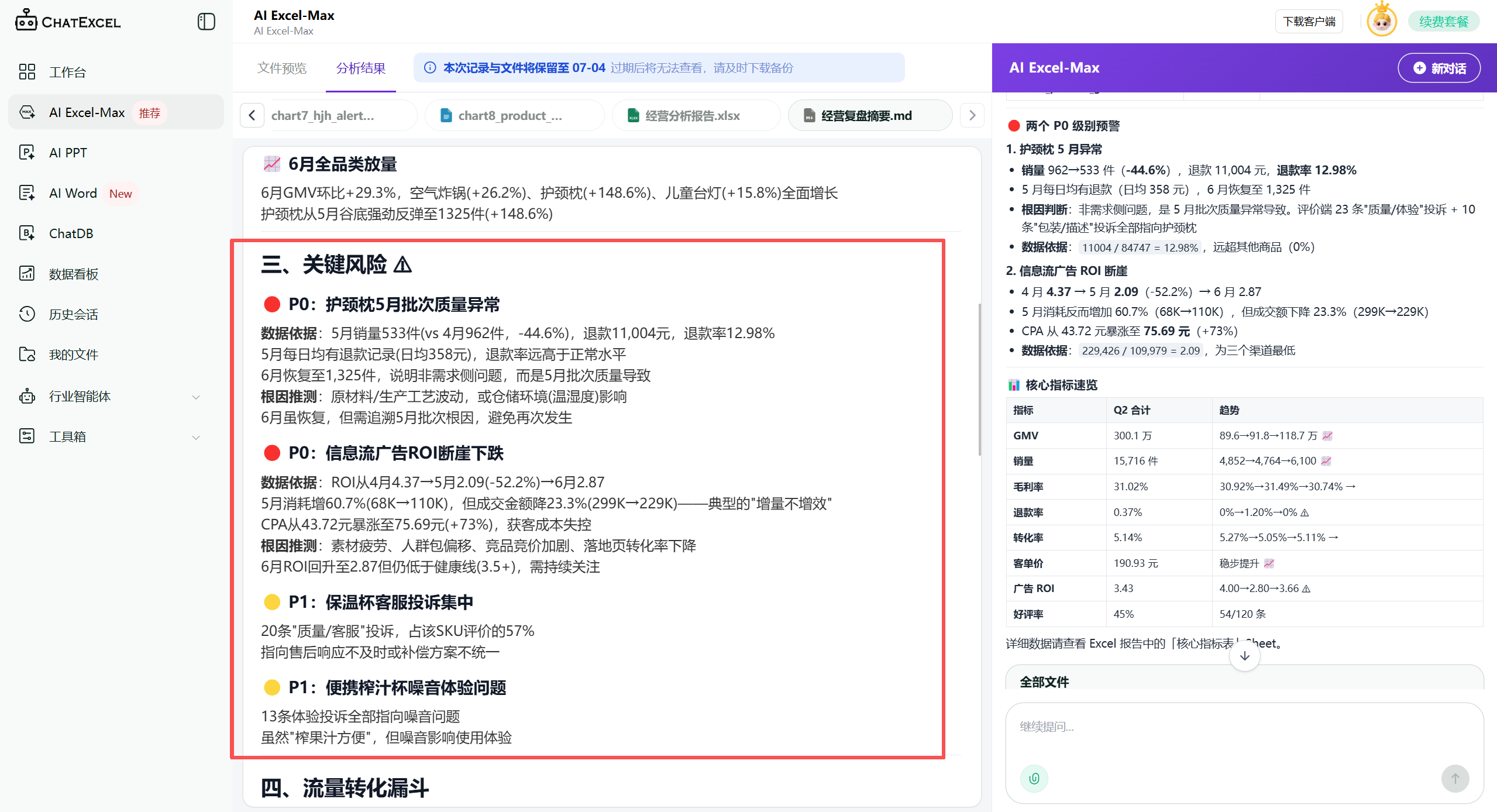
Task: Click the 广告 ROI row's 3.43 cell
Action: click(1159, 589)
